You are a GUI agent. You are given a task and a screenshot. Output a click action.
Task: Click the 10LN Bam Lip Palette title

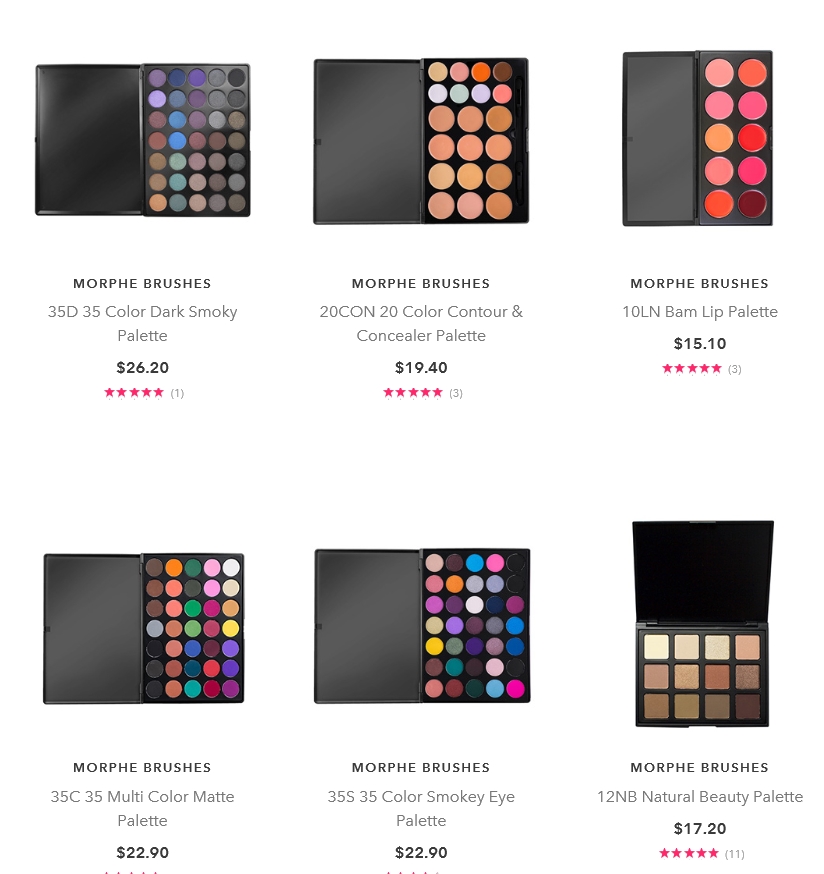[700, 312]
